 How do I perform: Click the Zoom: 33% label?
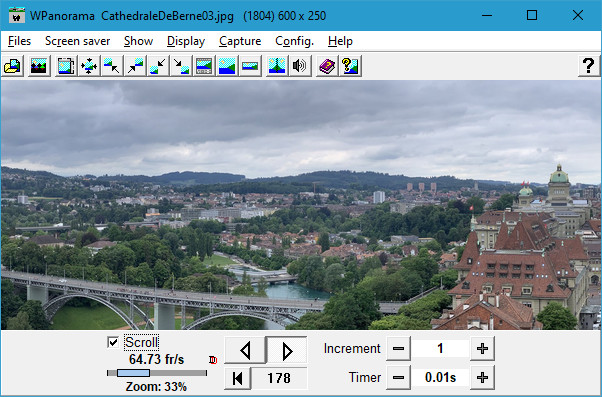[x=156, y=386]
